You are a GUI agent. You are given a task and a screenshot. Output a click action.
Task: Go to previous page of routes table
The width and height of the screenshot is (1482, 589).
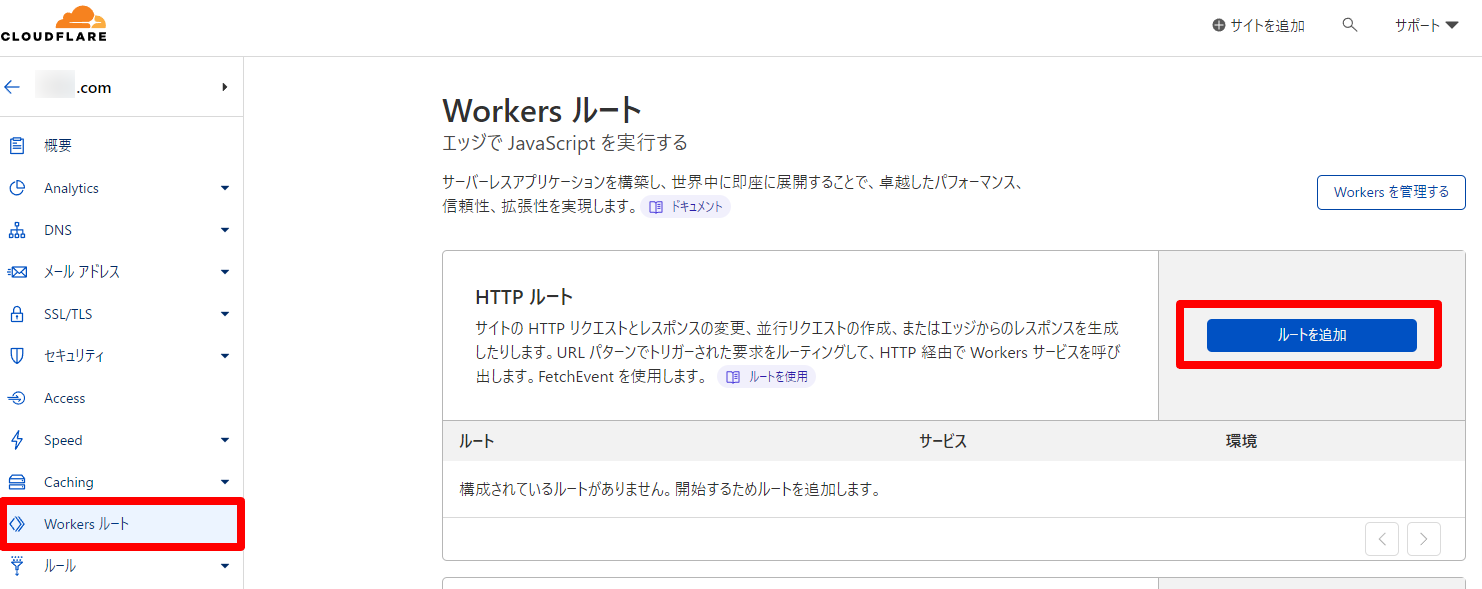pos(1382,539)
